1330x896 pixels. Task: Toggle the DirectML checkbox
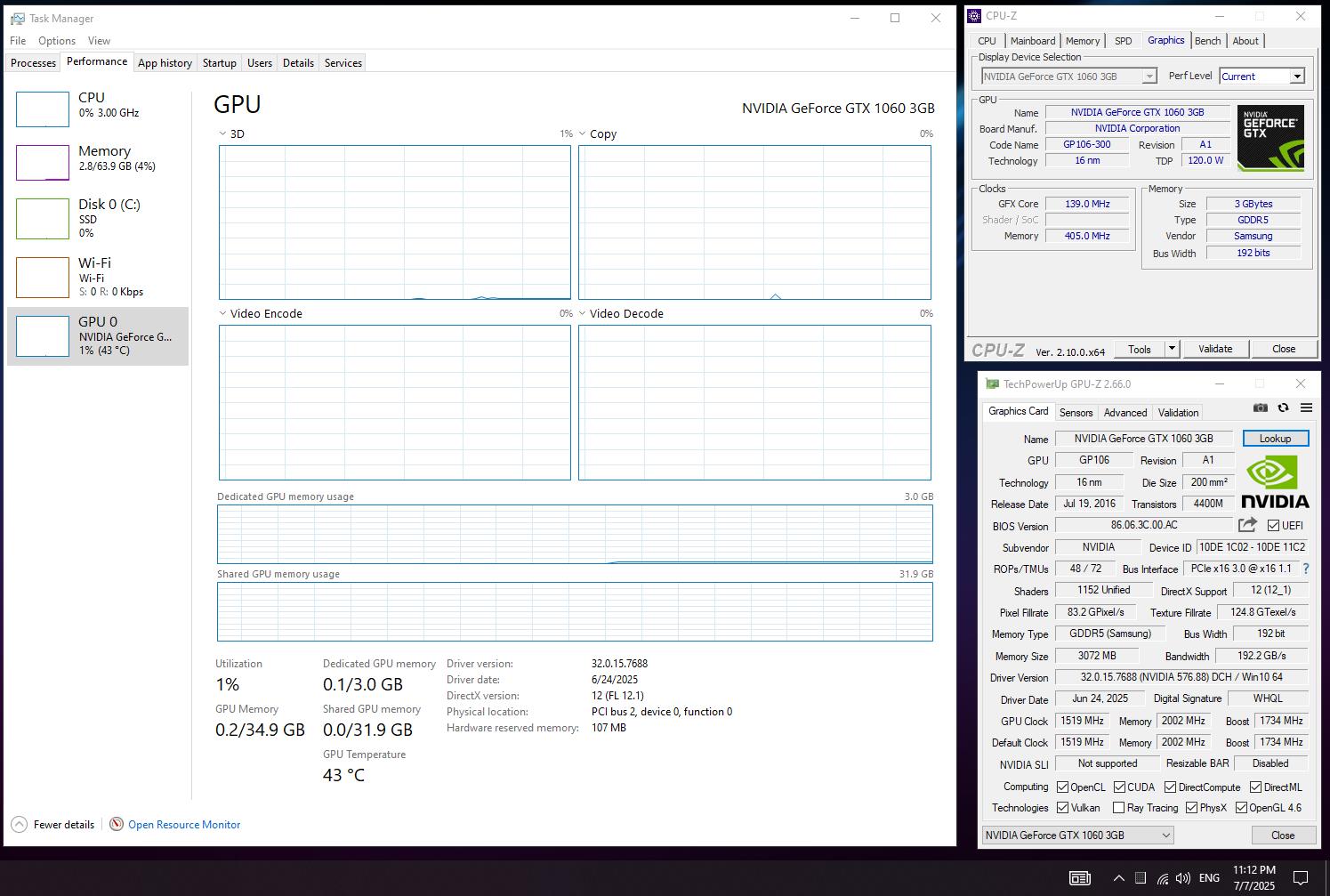1255,787
